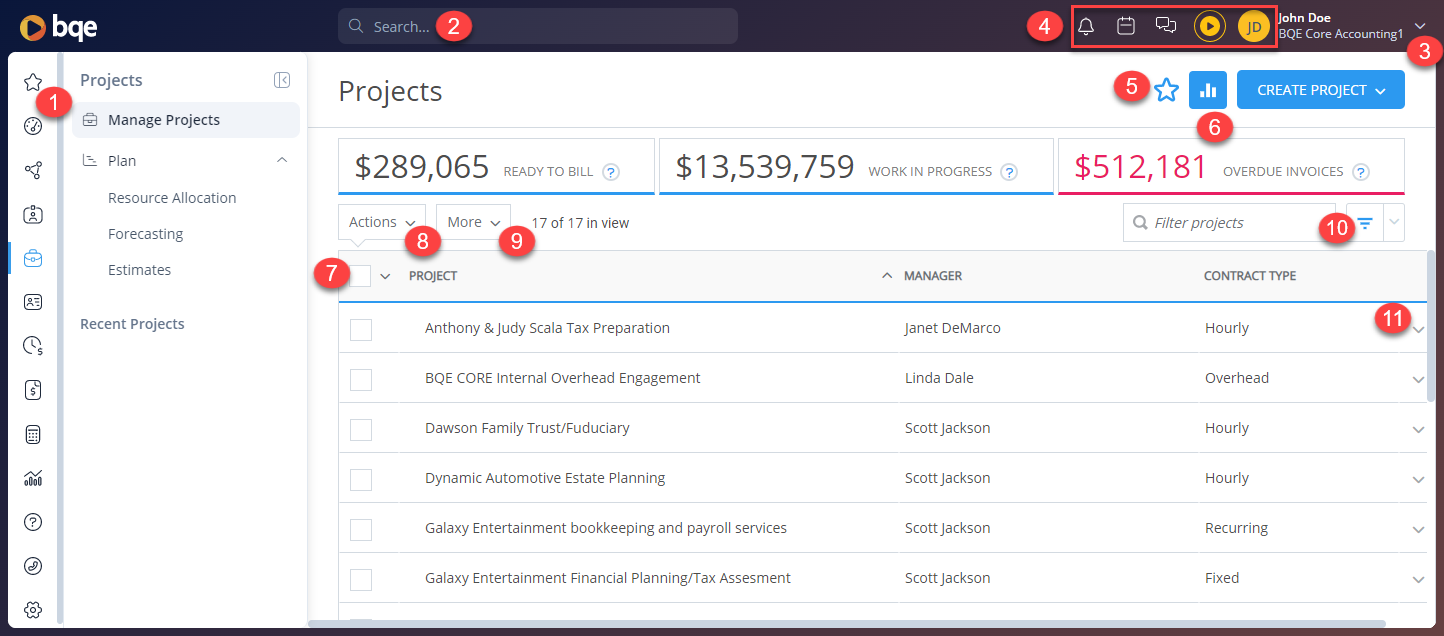
Task: Mark Projects page as favorite with star
Action: 1166,90
